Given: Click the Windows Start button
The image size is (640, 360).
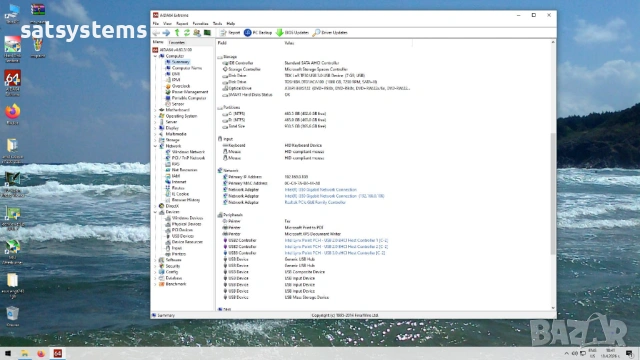Looking at the screenshot, I should [x=8, y=353].
